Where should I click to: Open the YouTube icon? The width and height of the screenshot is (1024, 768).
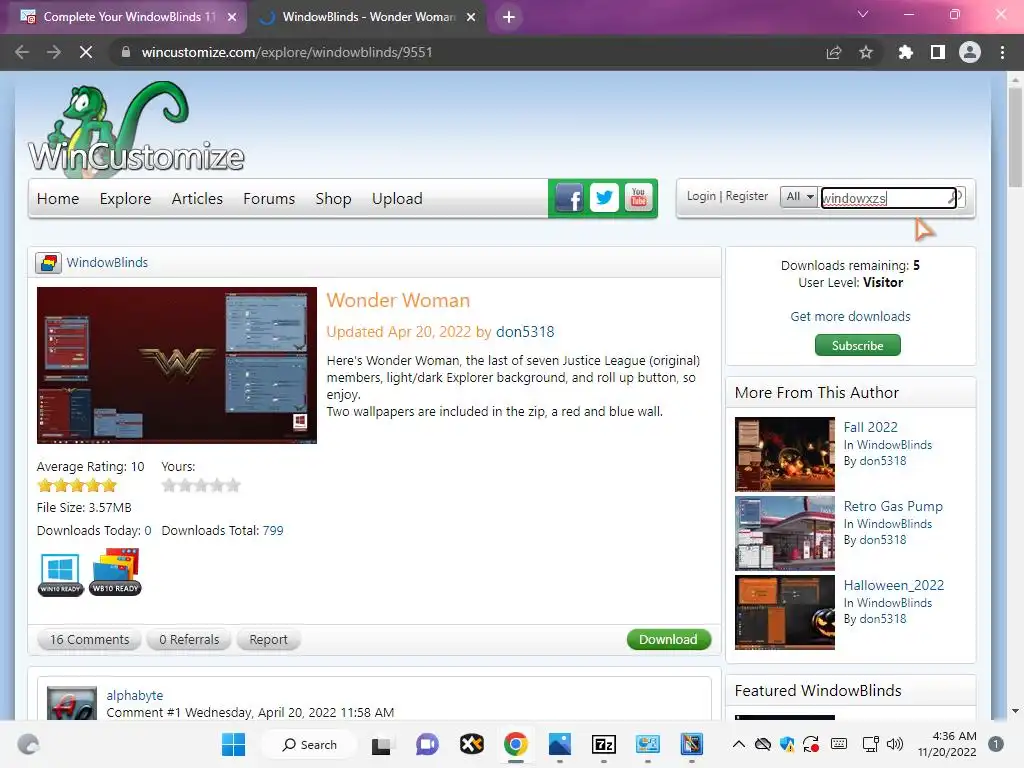pos(638,197)
